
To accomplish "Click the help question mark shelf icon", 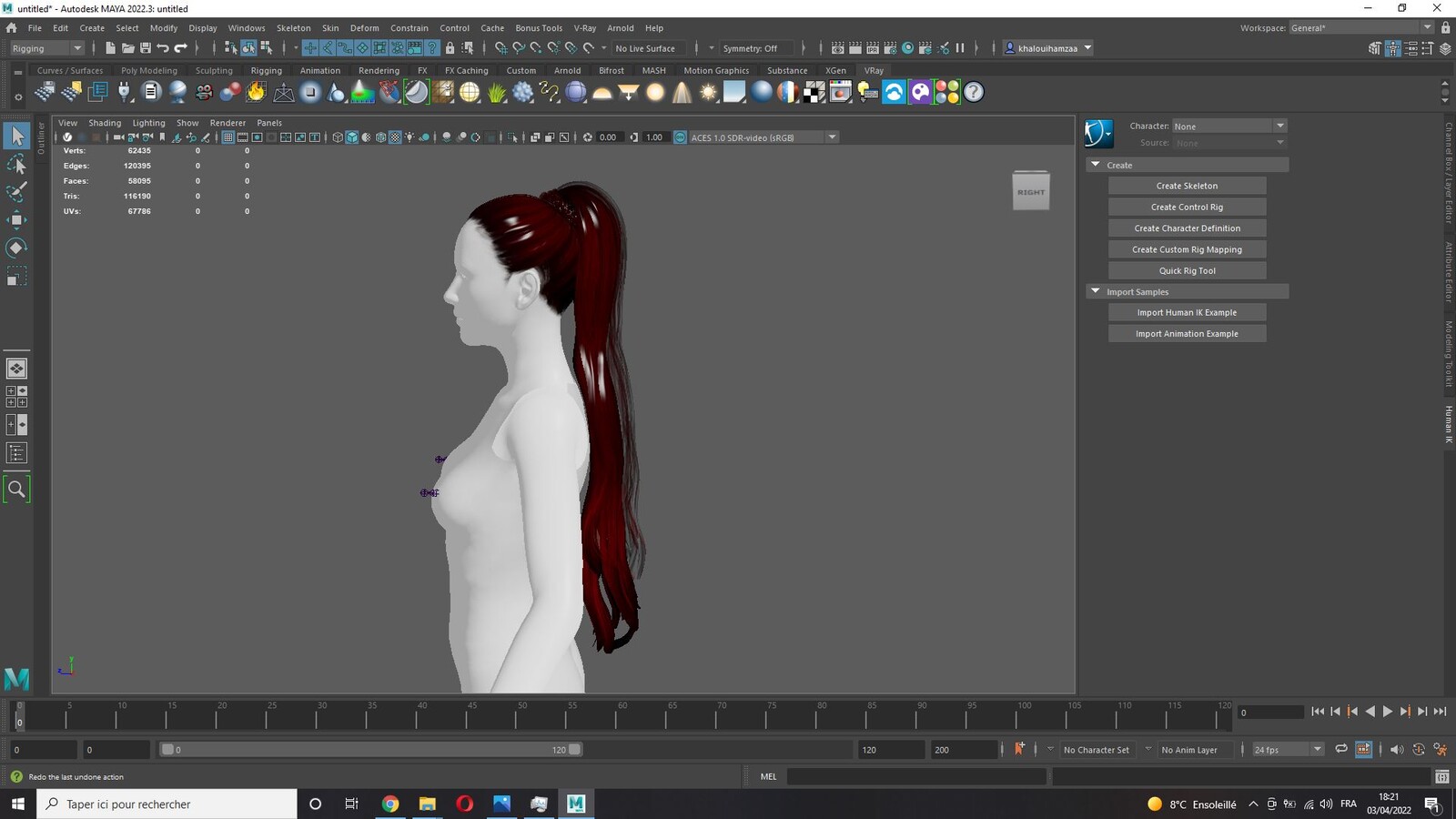I will tap(974, 92).
